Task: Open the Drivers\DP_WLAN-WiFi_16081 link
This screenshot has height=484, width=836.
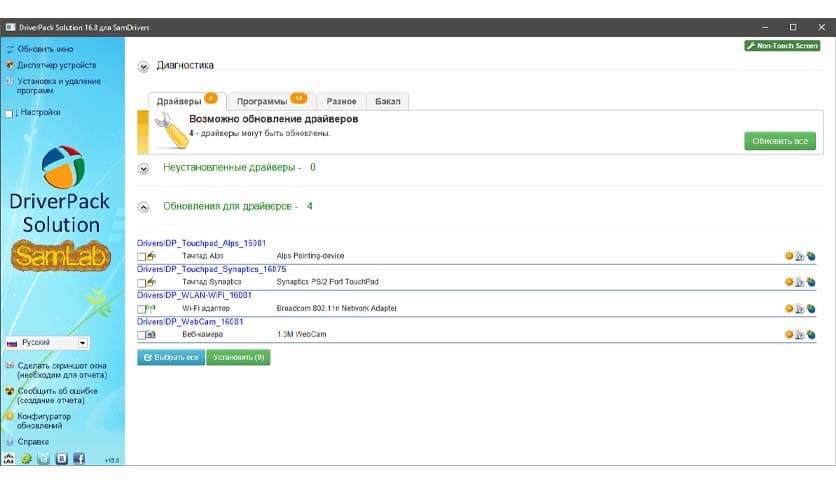Action: (194, 295)
